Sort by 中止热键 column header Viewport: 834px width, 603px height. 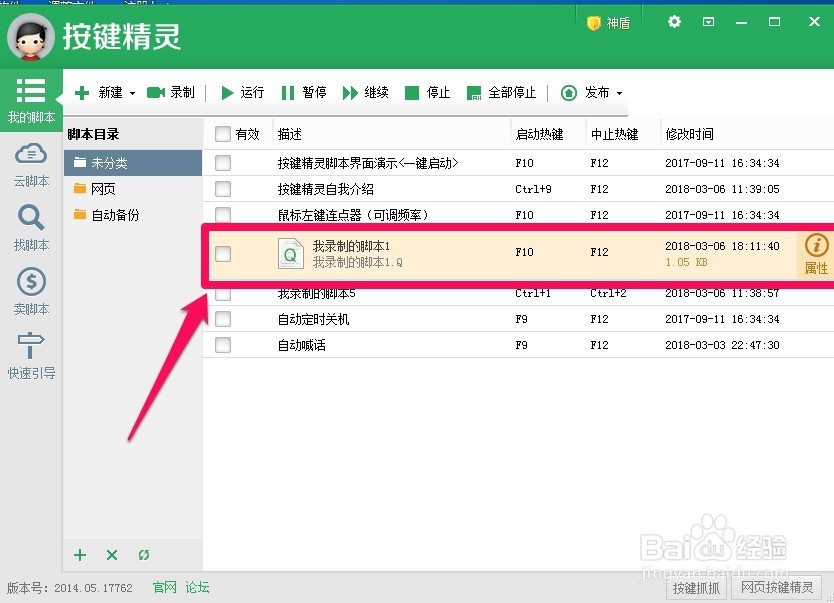[x=614, y=134]
